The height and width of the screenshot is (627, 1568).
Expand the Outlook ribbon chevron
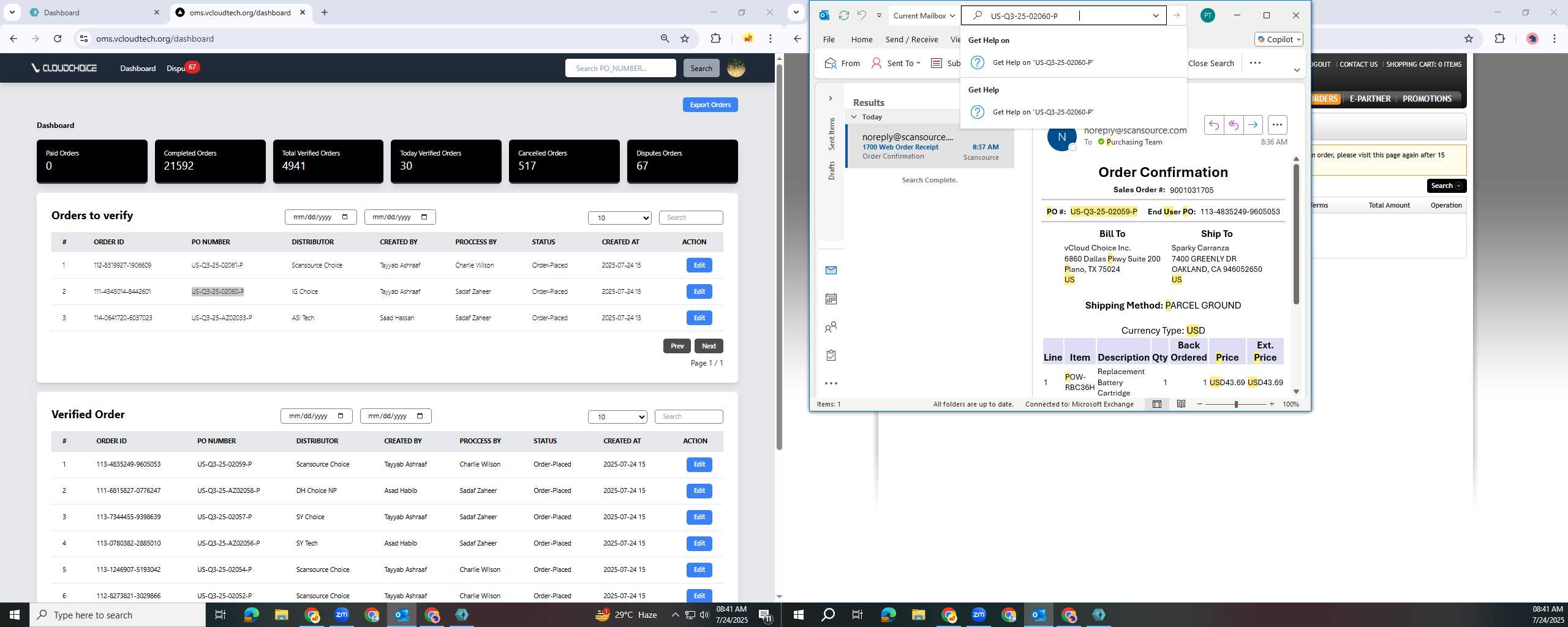click(x=1296, y=70)
